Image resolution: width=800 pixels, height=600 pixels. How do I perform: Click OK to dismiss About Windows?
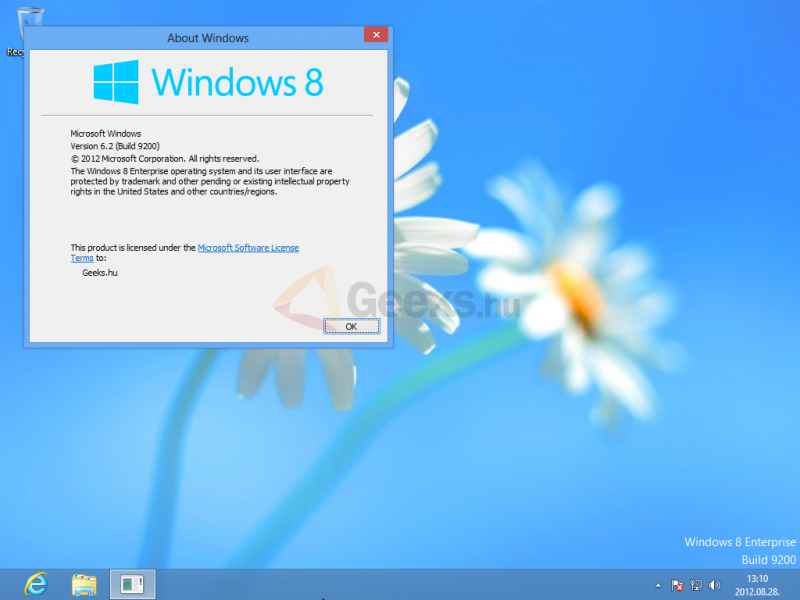tap(352, 327)
